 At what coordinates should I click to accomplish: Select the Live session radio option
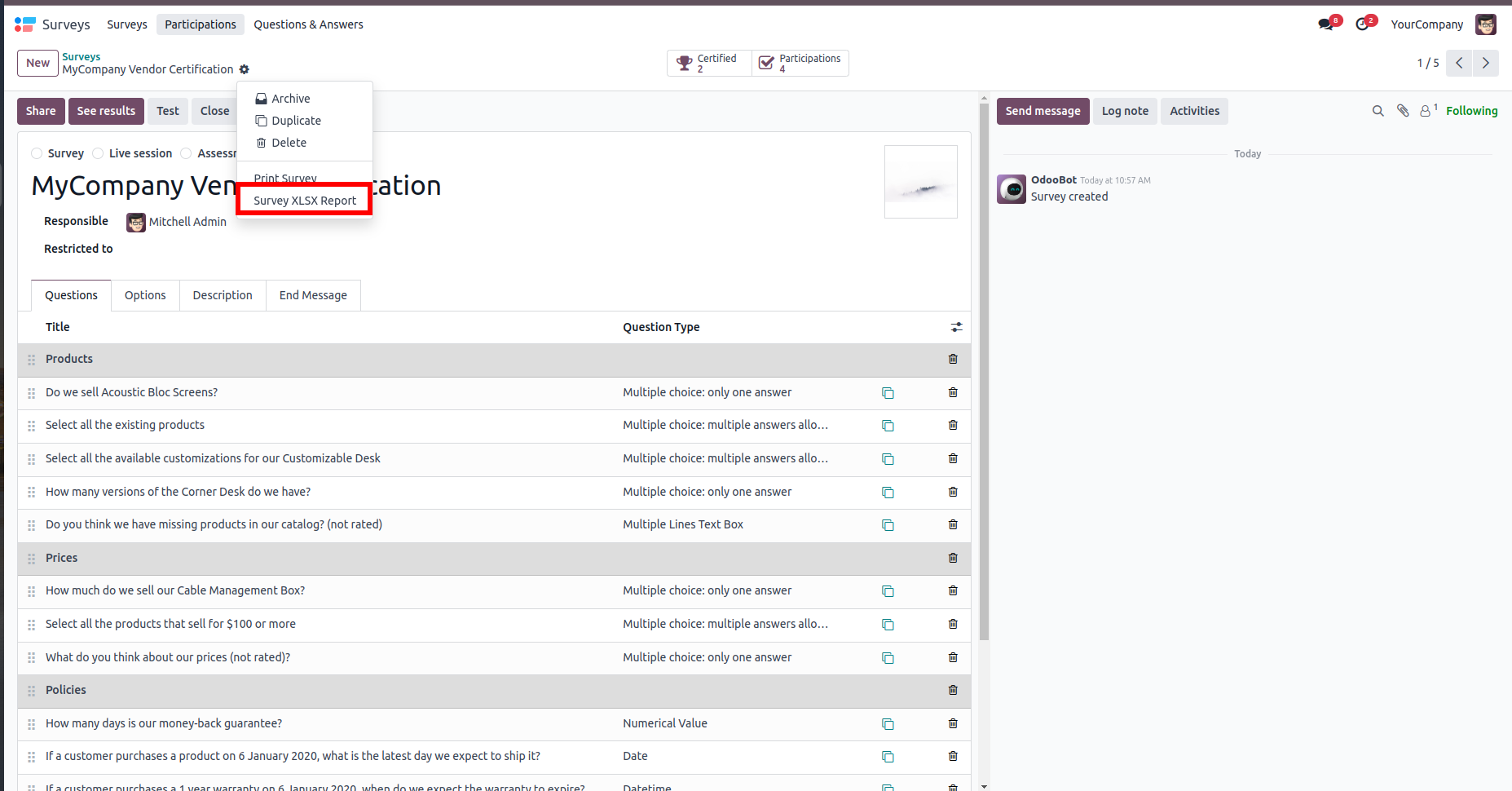pos(98,153)
